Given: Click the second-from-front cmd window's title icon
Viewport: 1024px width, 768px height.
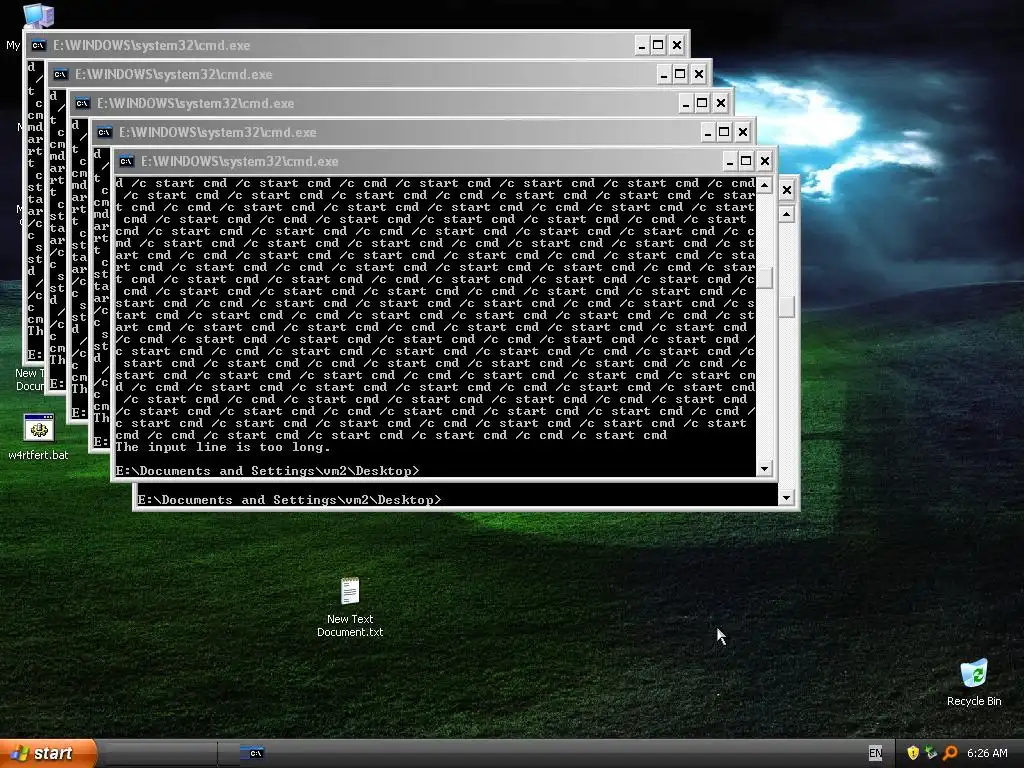Looking at the screenshot, I should coord(104,133).
